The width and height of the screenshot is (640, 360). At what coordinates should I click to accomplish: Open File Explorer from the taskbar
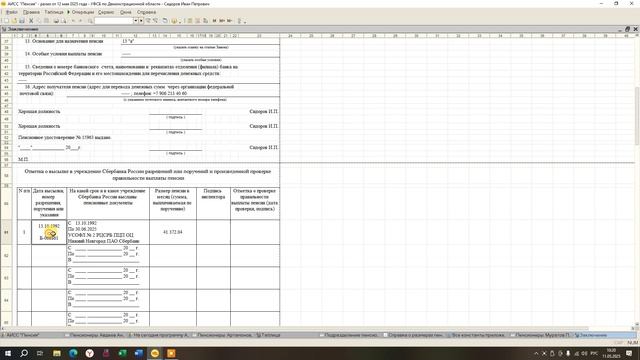[57, 353]
